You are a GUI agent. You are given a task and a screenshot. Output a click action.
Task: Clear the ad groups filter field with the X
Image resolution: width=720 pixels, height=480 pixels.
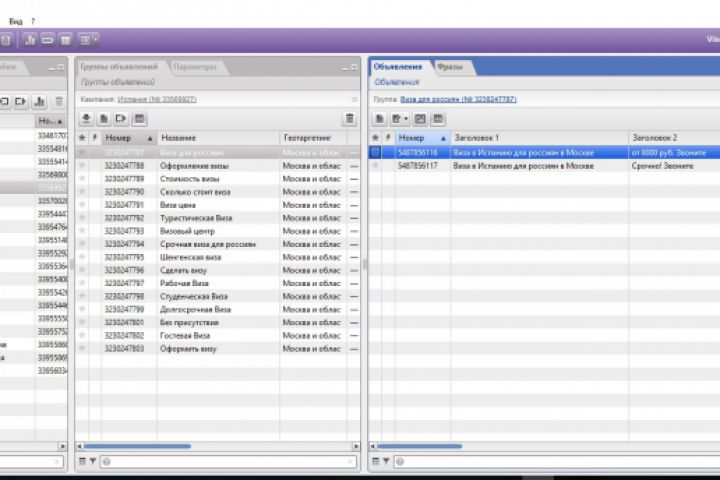coord(350,462)
